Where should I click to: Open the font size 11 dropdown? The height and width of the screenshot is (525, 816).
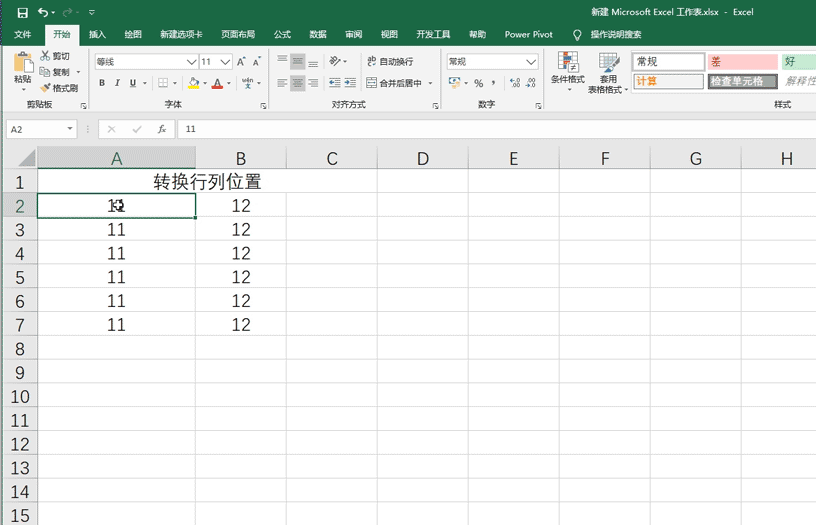click(x=225, y=62)
